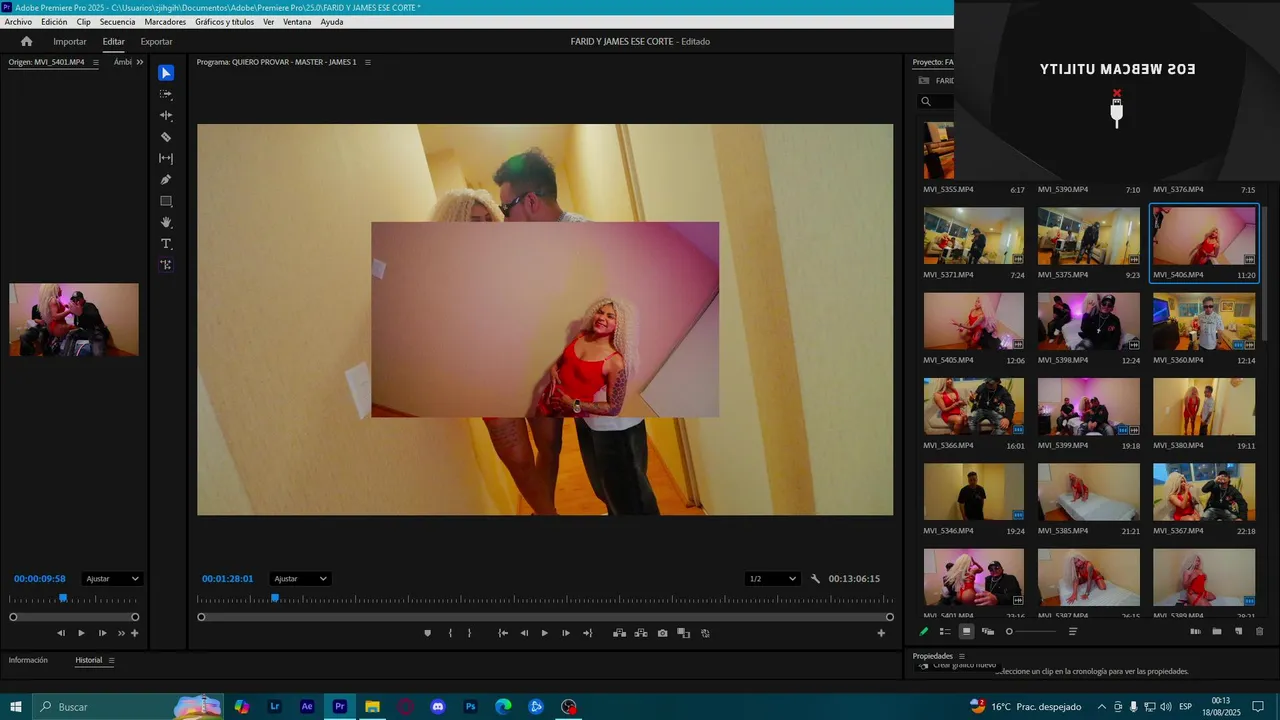The width and height of the screenshot is (1280, 720).
Task: Step back one frame in Source monitor
Action: click(x=61, y=633)
